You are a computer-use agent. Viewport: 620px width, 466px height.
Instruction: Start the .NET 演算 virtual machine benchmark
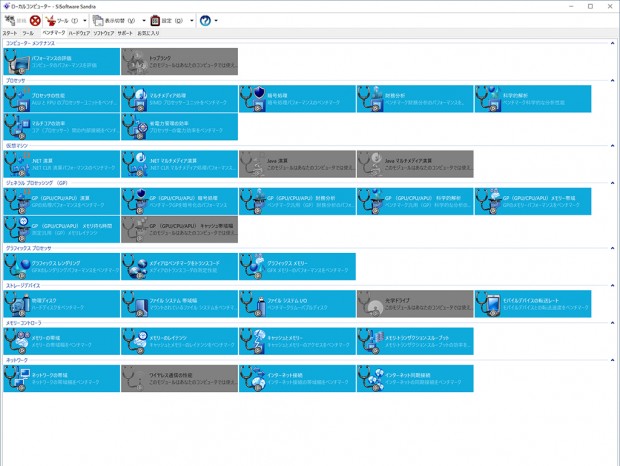click(x=61, y=164)
